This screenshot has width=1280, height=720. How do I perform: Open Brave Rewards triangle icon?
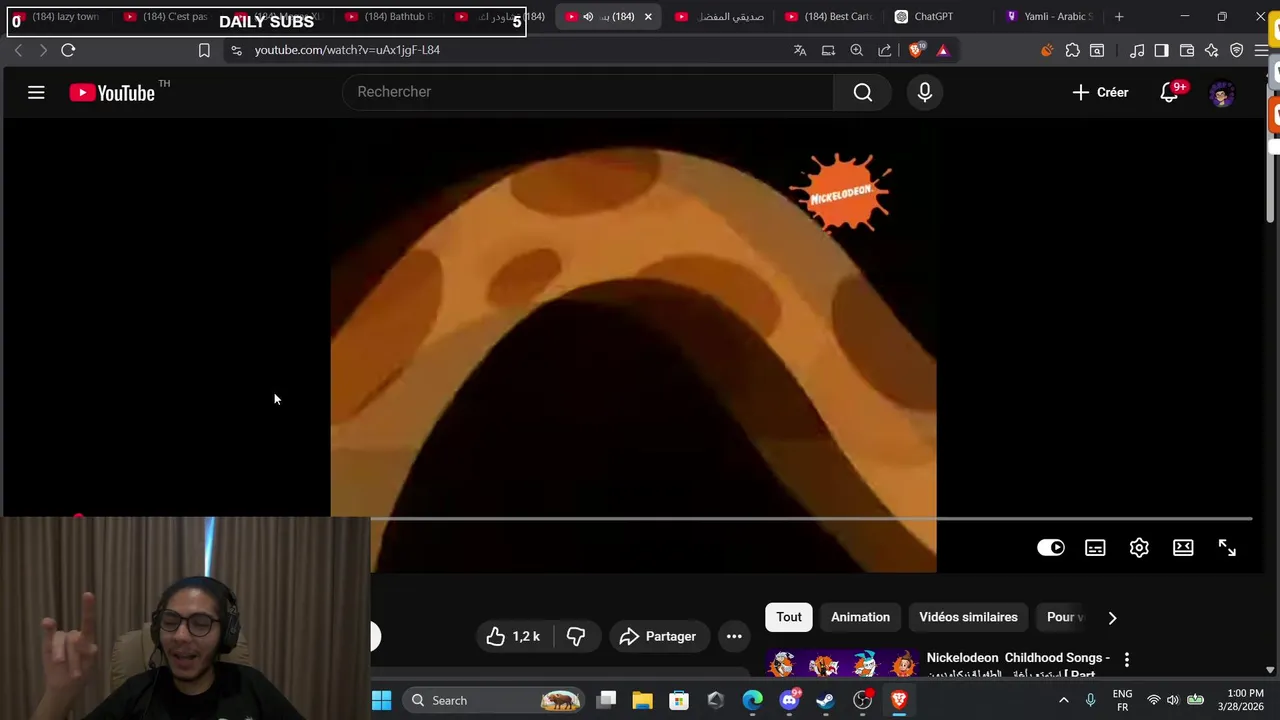tap(942, 50)
